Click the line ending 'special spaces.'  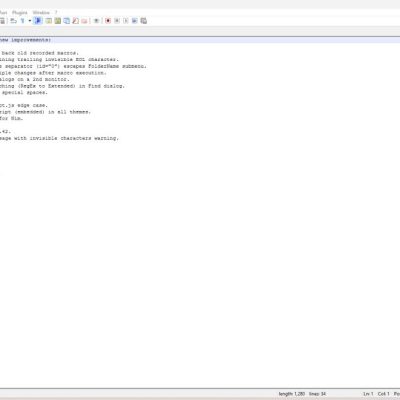24,92
